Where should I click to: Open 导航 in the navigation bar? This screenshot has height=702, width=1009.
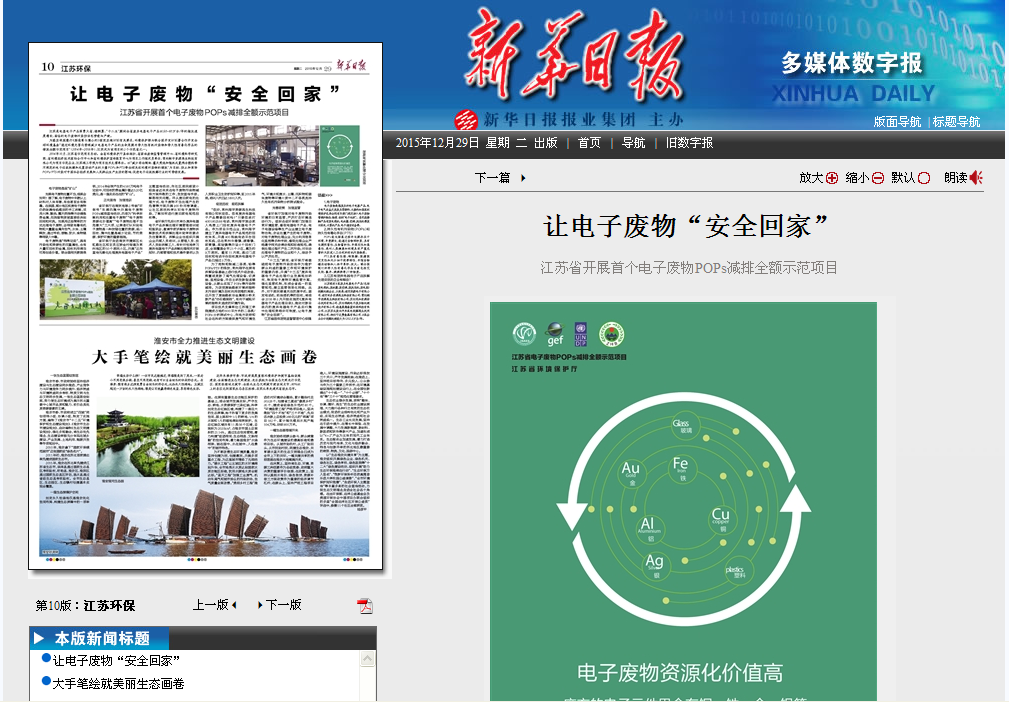coord(633,143)
